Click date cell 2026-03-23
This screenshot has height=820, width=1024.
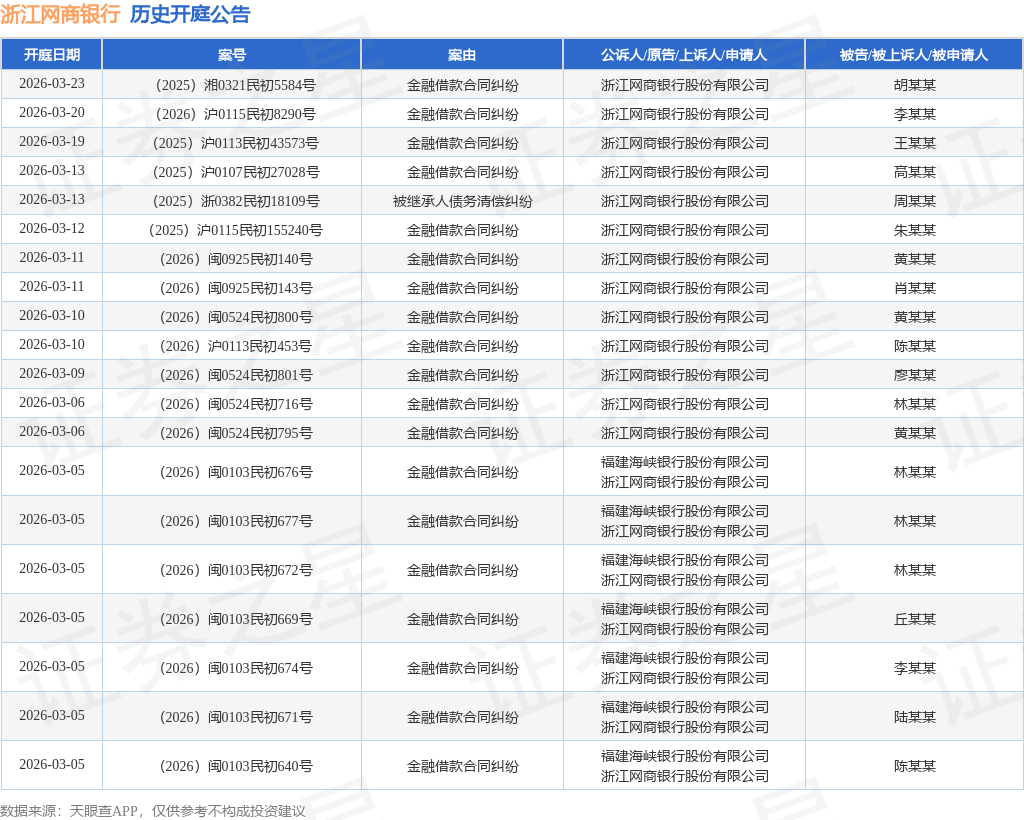click(x=52, y=84)
